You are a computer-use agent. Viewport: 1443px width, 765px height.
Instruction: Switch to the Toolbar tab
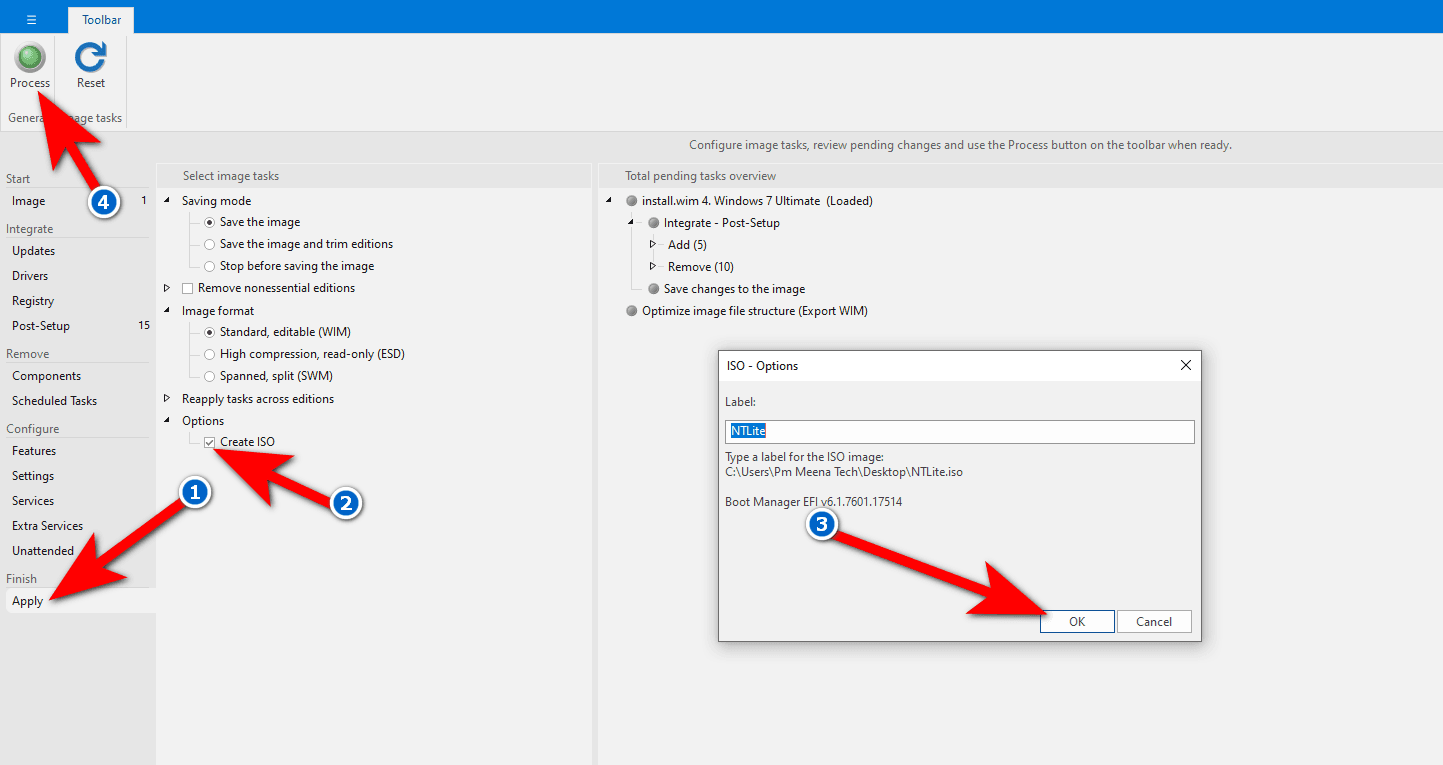(101, 19)
